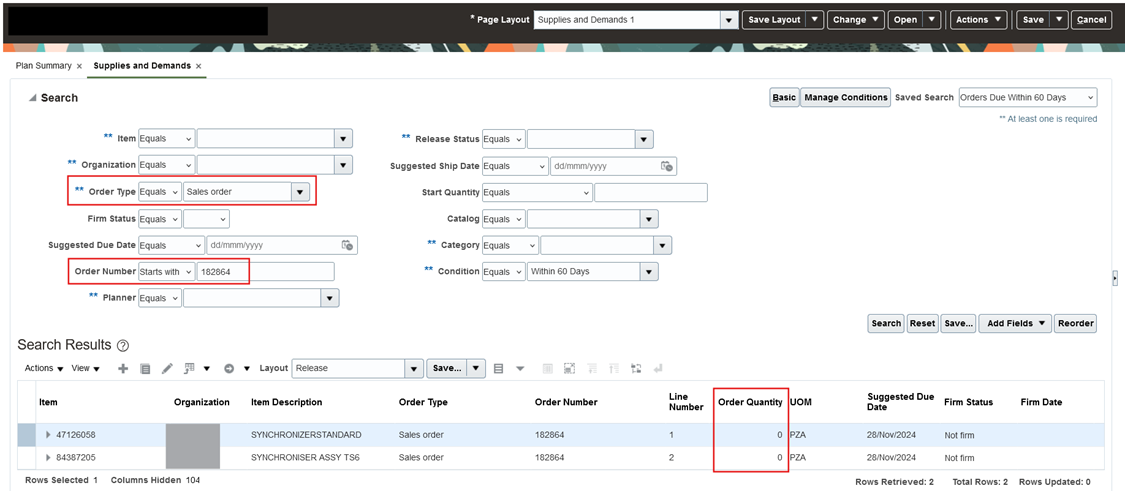Click SYNCHRONIZERSTANDARD description cell
Screen dimensions: 1125x491
[306, 435]
